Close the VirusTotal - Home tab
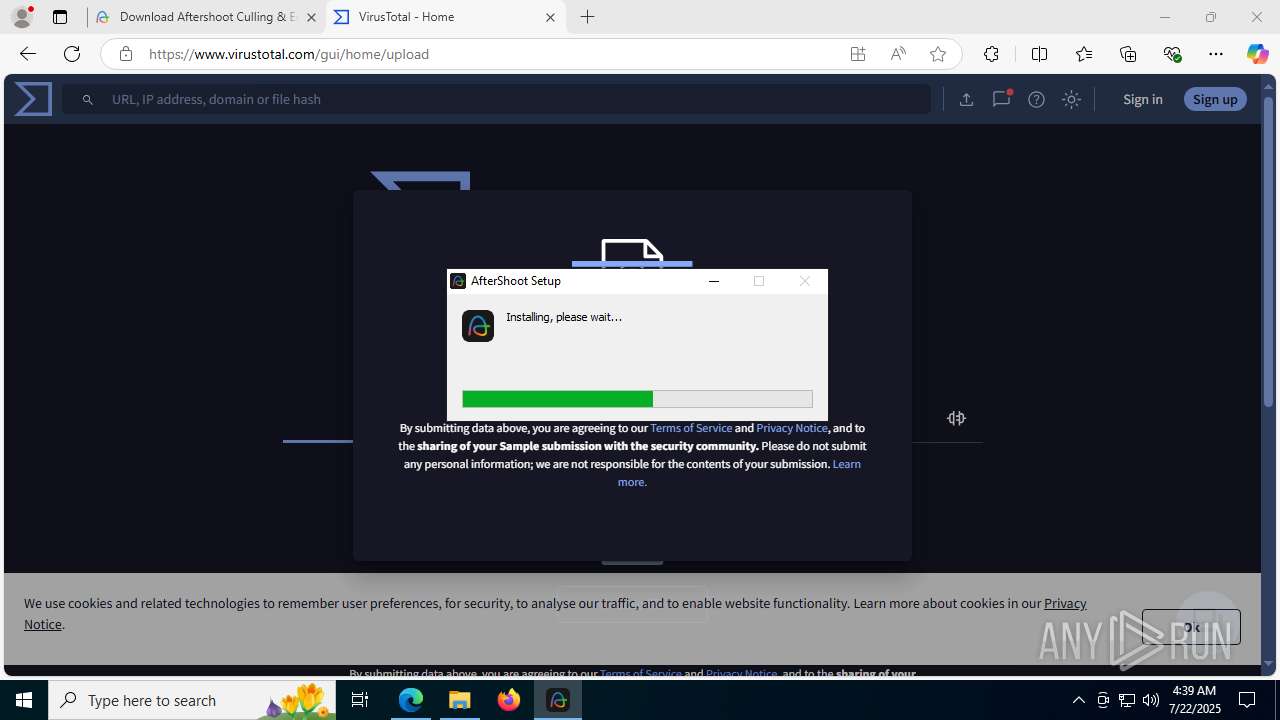The image size is (1280, 720). point(550,17)
